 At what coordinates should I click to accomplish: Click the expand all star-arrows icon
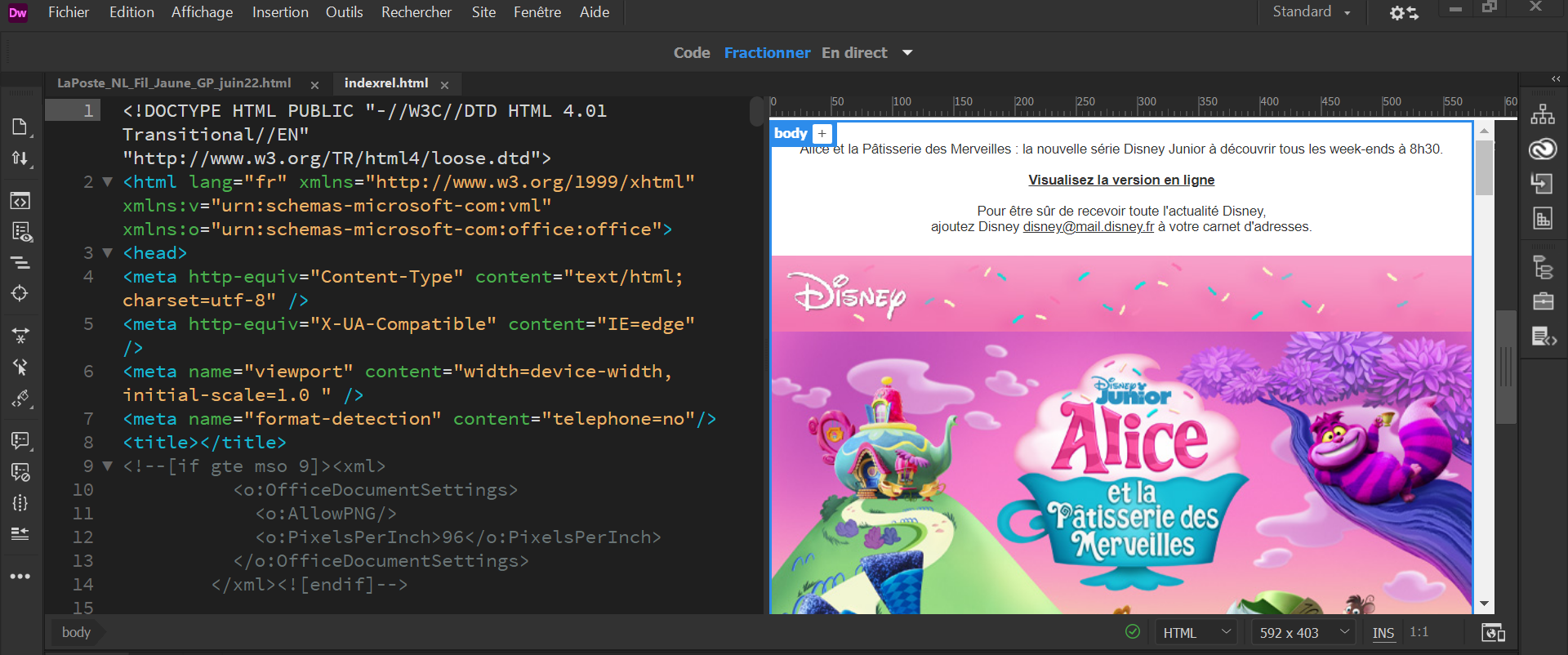pyautogui.click(x=20, y=336)
